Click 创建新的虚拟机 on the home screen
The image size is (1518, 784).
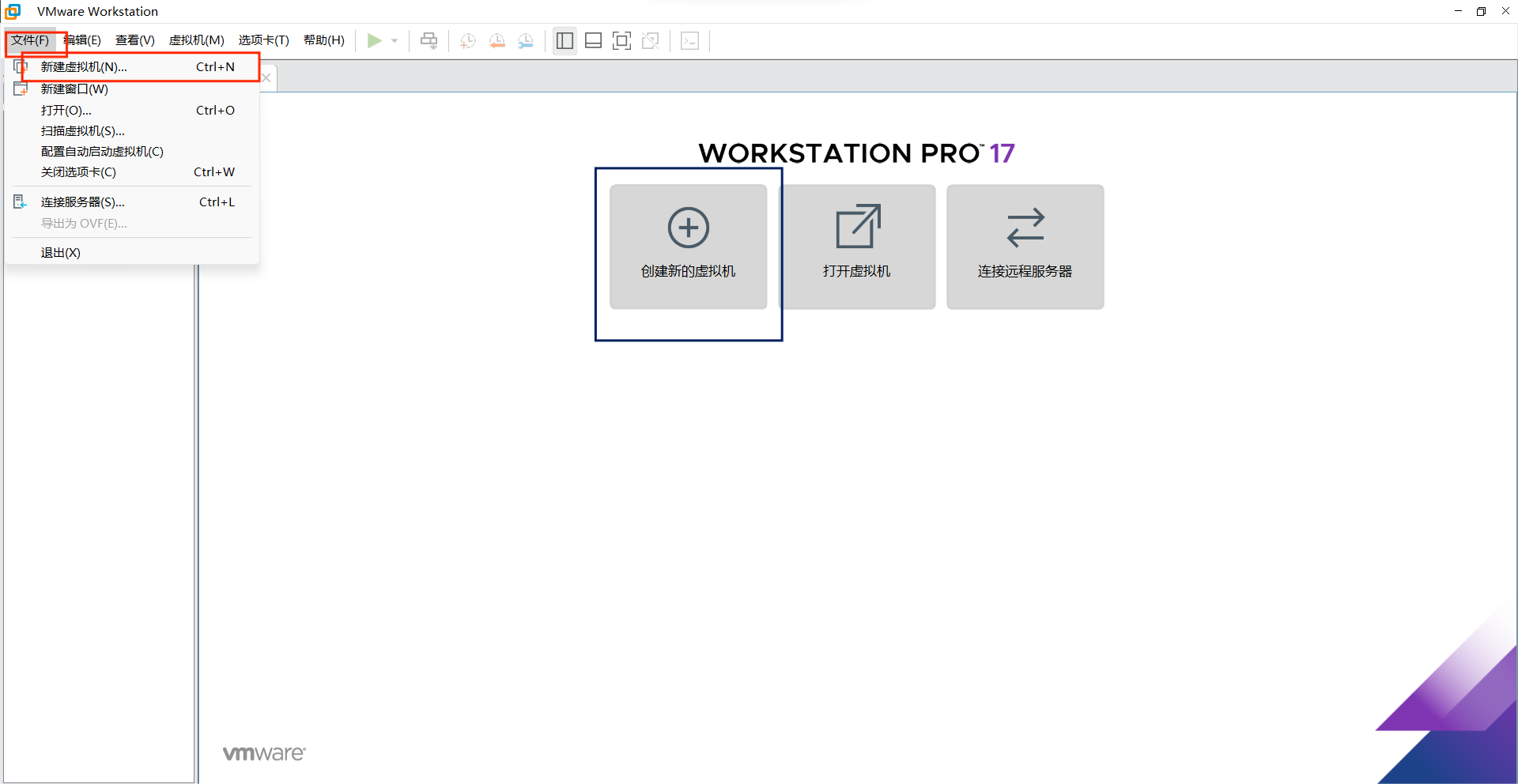[x=688, y=247]
